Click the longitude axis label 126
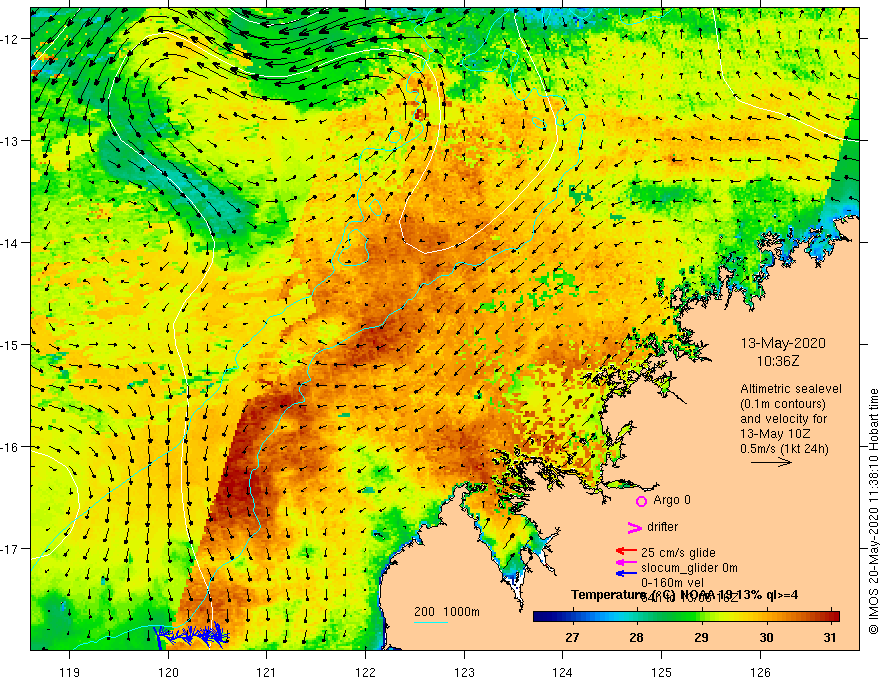 point(760,672)
